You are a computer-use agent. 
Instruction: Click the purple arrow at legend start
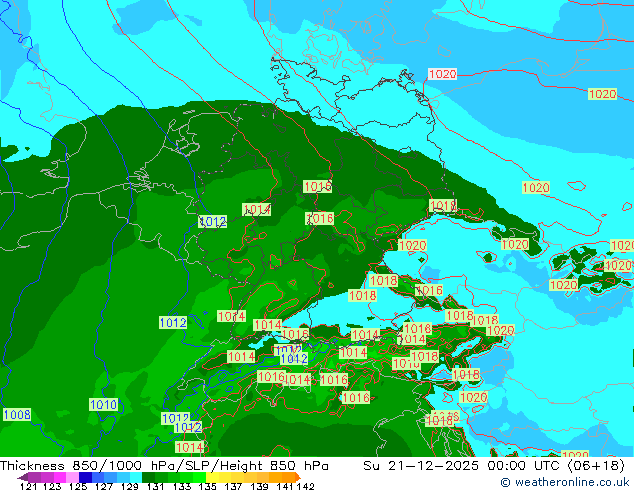23,477
